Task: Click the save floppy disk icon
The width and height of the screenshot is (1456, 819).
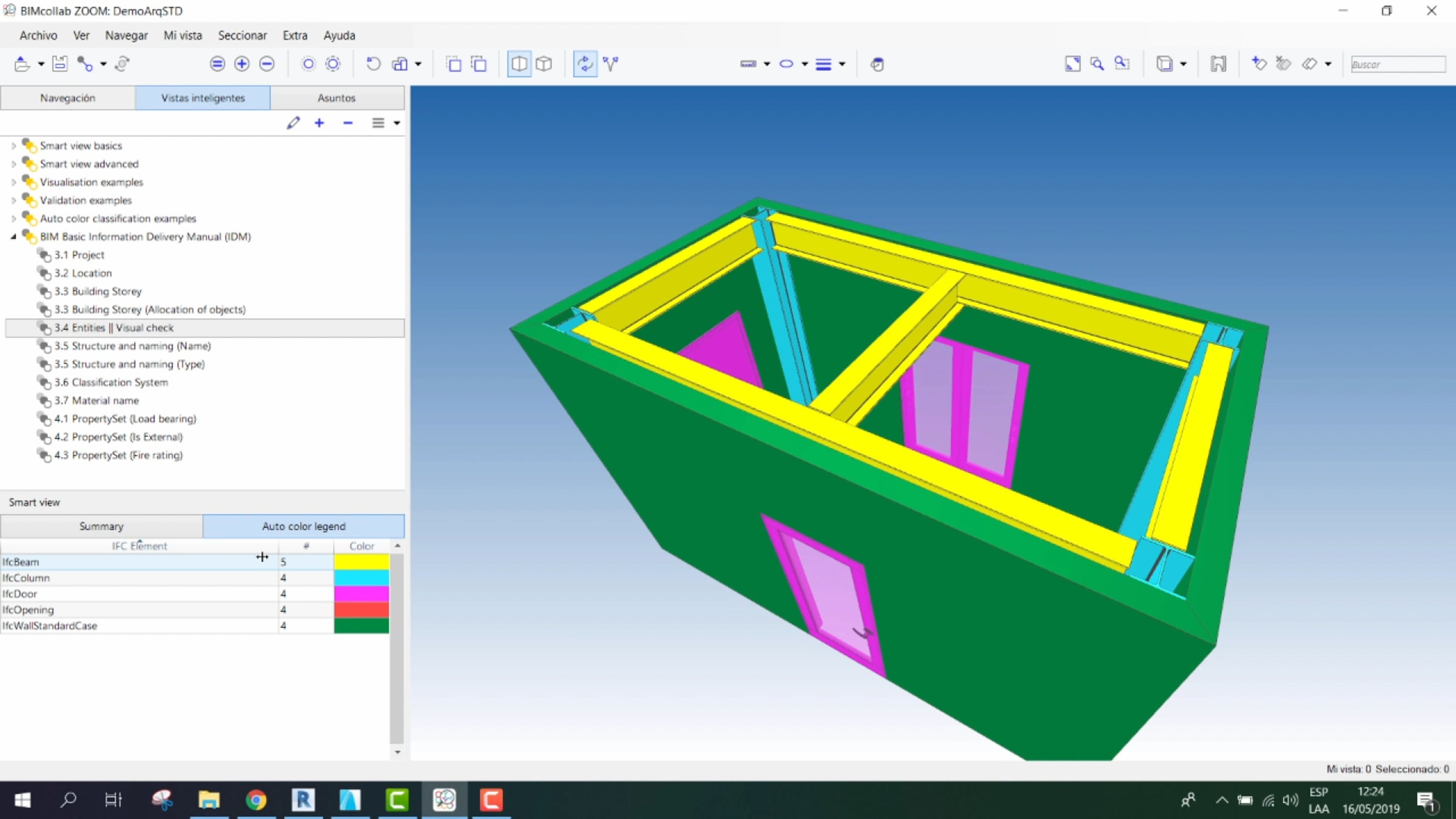Action: click(x=59, y=64)
